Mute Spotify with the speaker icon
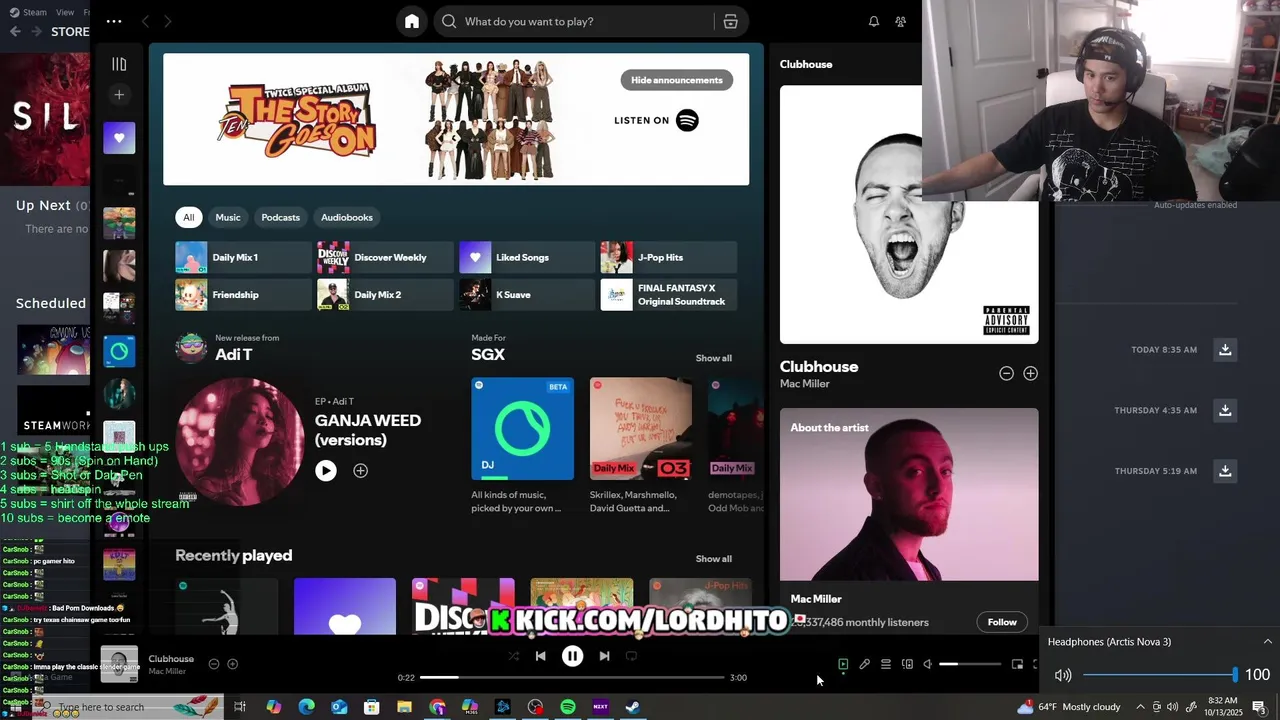The width and height of the screenshot is (1280, 720). (x=928, y=664)
